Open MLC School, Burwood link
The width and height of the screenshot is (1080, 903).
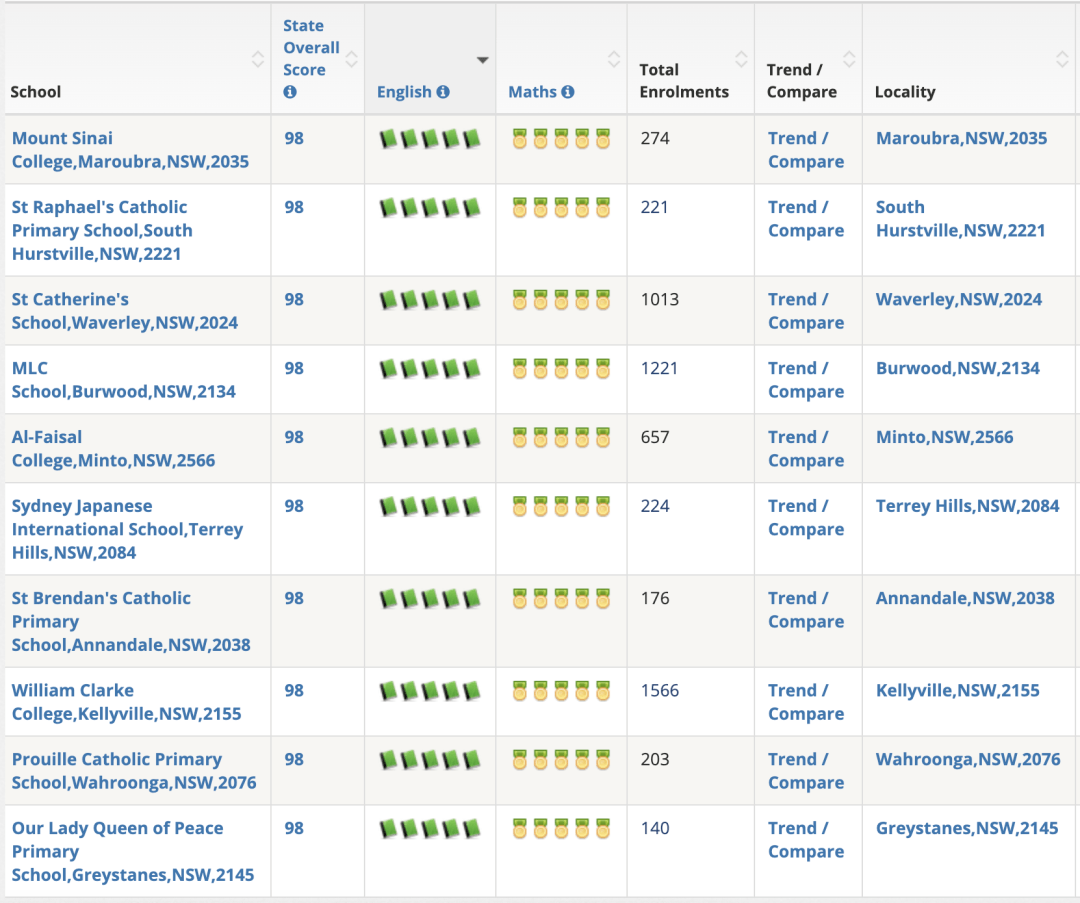(123, 380)
